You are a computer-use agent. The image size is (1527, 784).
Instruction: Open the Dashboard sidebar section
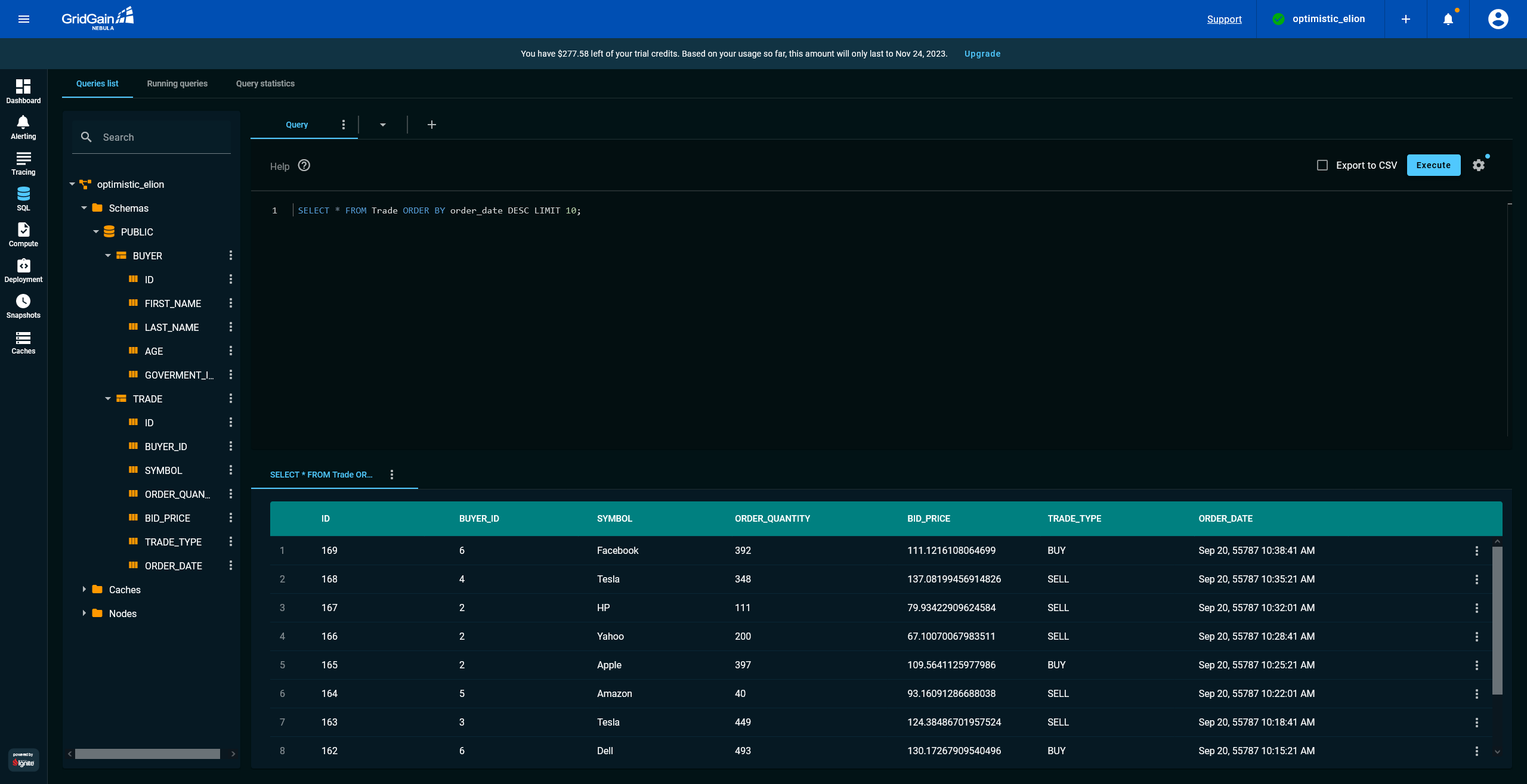[23, 92]
